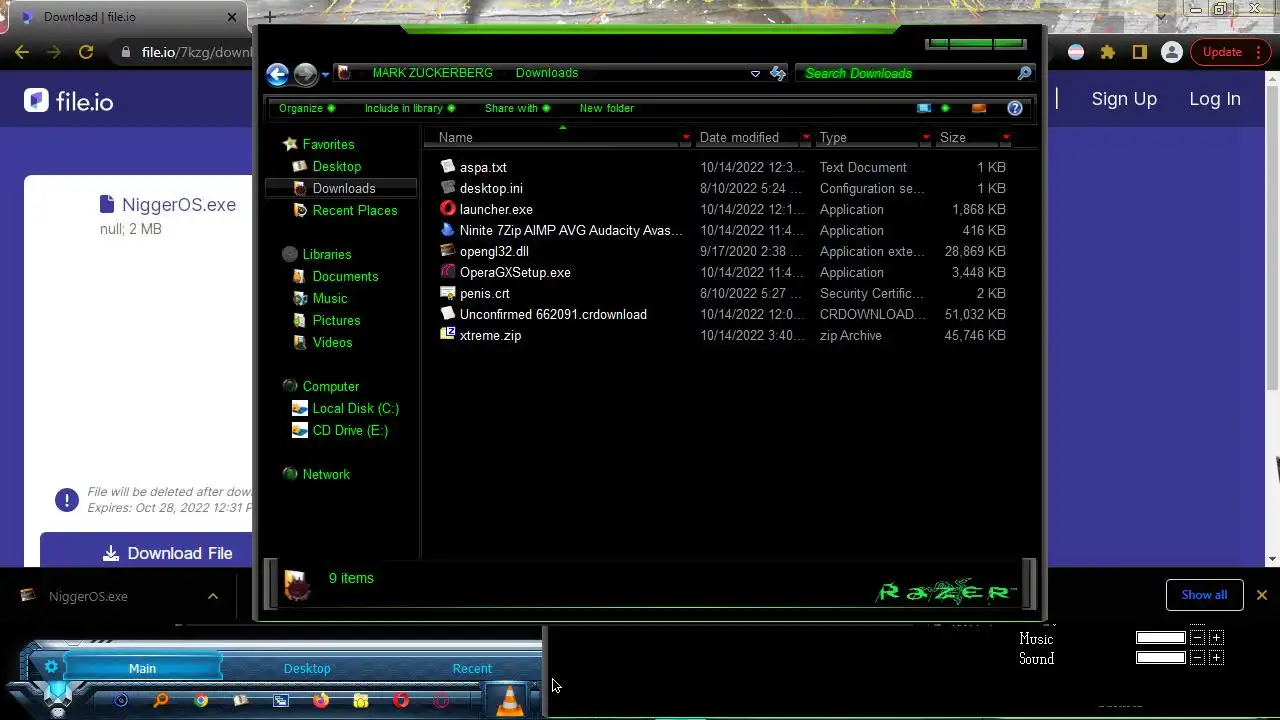Open the Log In link

[1215, 99]
